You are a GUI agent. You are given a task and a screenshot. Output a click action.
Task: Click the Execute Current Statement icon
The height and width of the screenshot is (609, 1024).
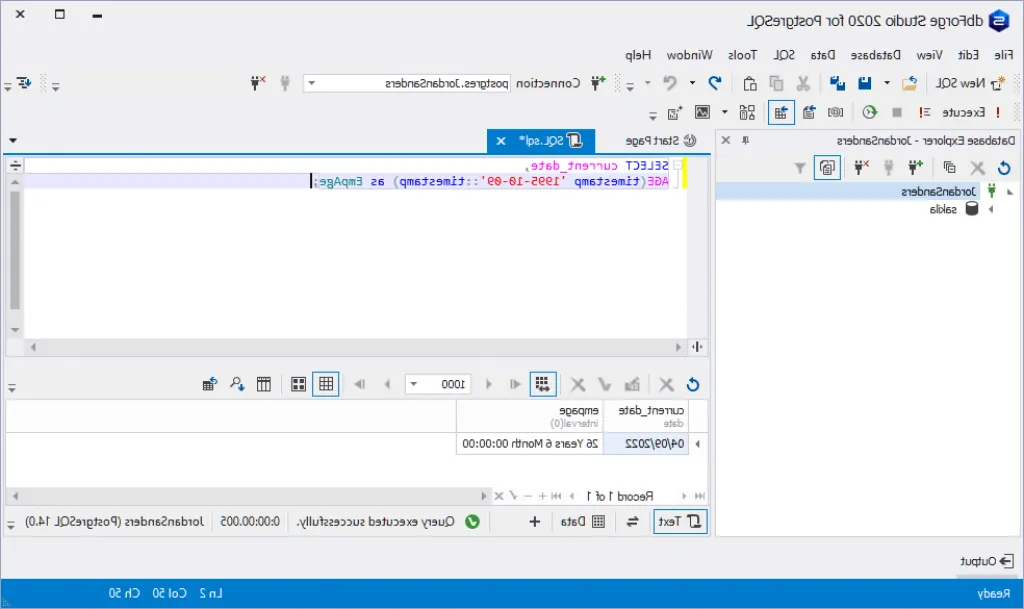[x=924, y=112]
